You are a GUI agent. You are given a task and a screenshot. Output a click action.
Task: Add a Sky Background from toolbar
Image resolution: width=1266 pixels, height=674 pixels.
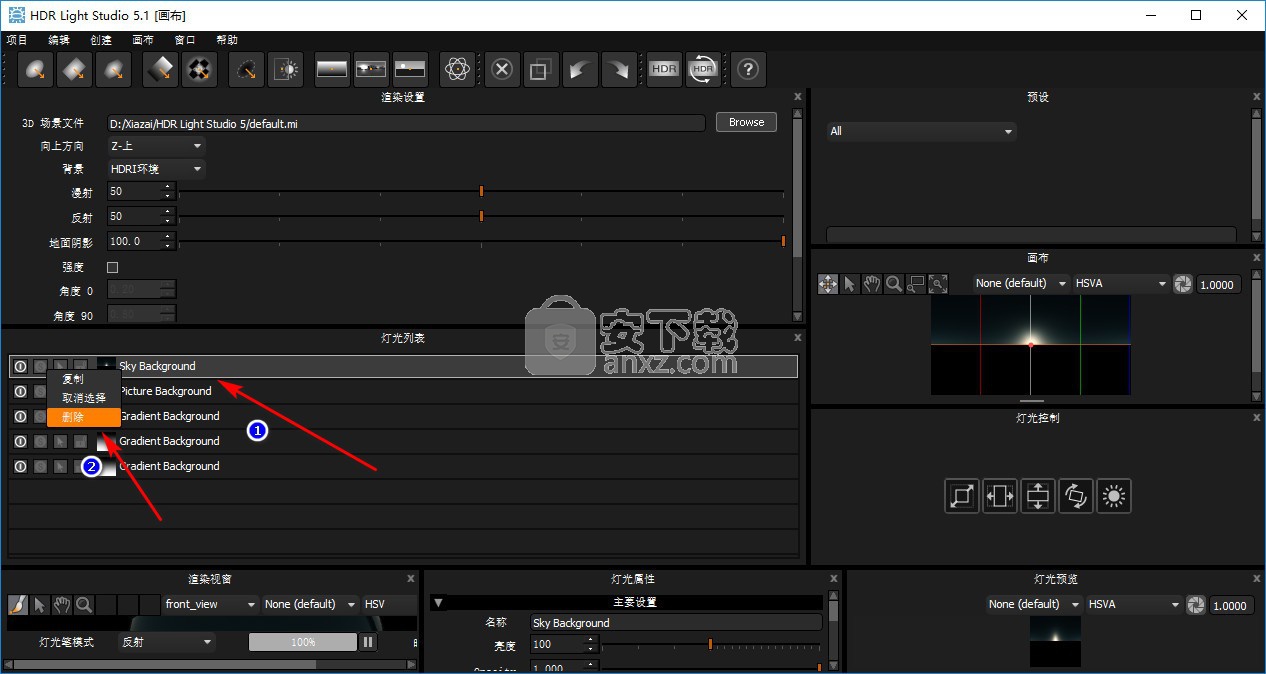pyautogui.click(x=410, y=69)
